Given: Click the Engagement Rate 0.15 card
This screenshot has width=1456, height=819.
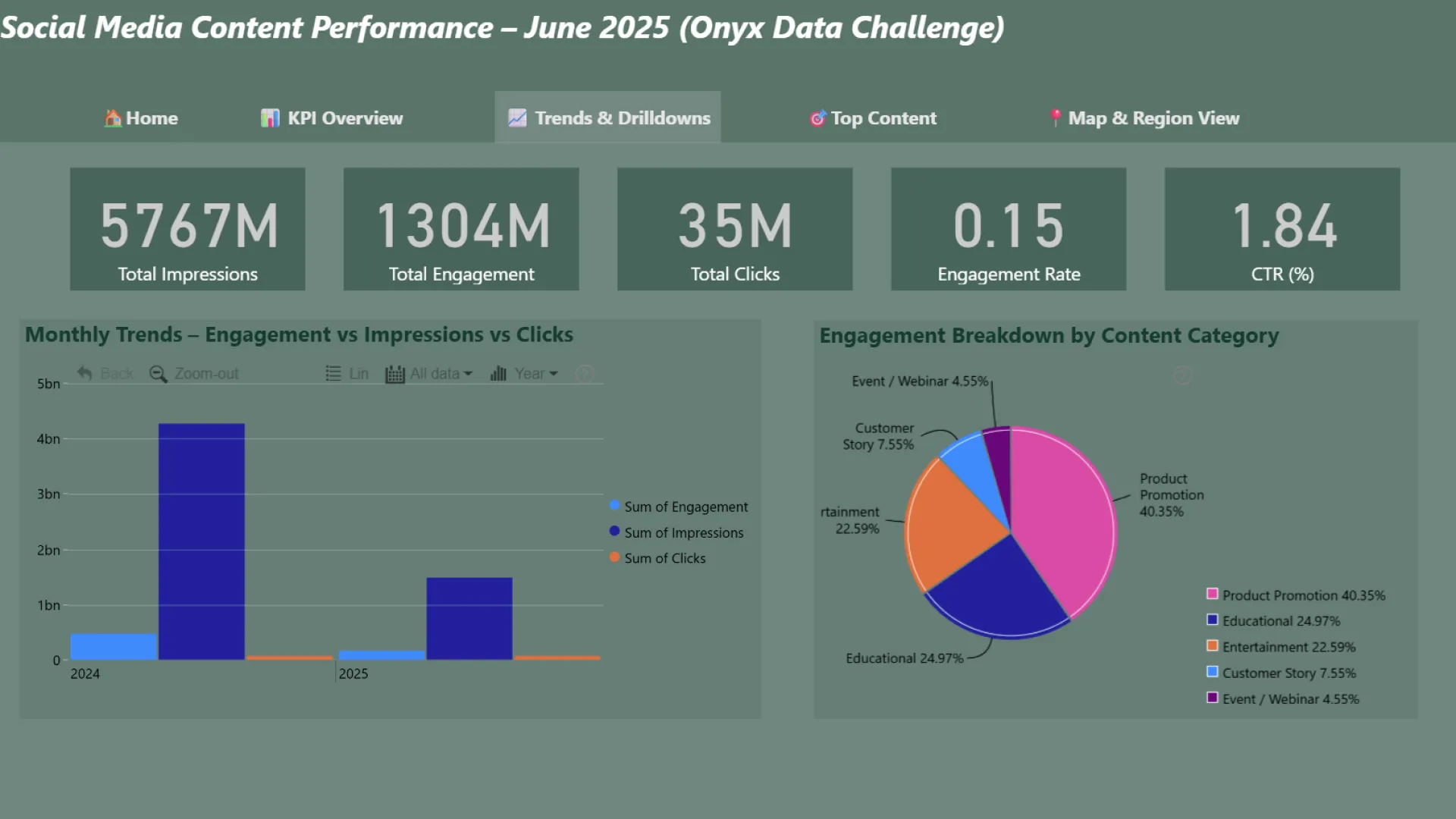Looking at the screenshot, I should (x=1009, y=229).
